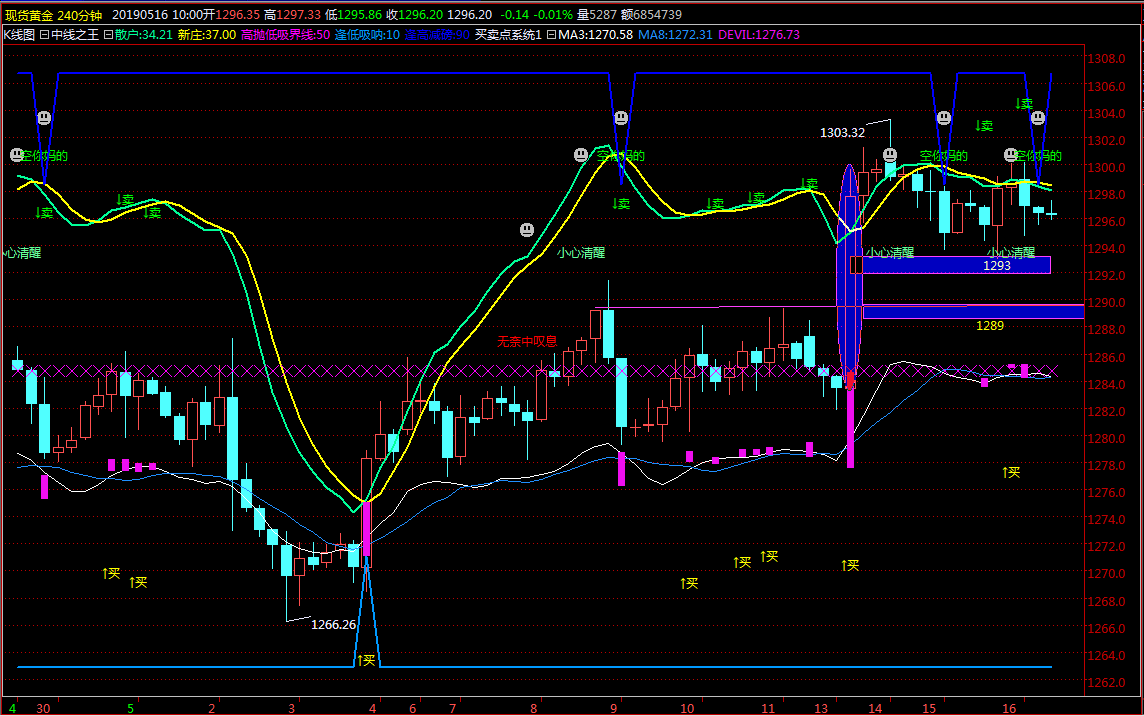Screen dimensions: 1144x716
Task: Click the 逢高减磅:90 indicator label
Action: coord(437,34)
